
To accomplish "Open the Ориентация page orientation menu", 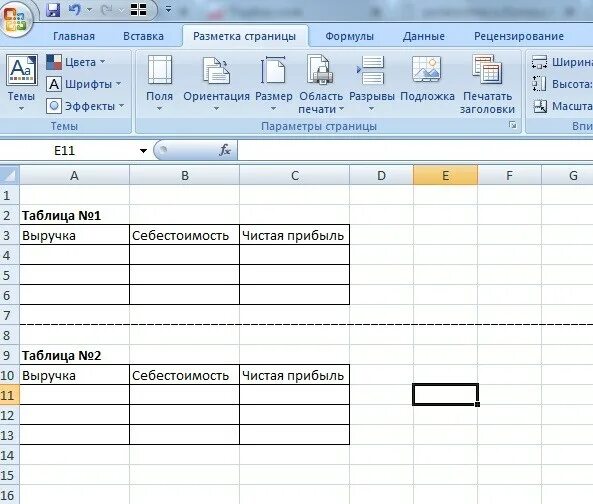I will [217, 83].
